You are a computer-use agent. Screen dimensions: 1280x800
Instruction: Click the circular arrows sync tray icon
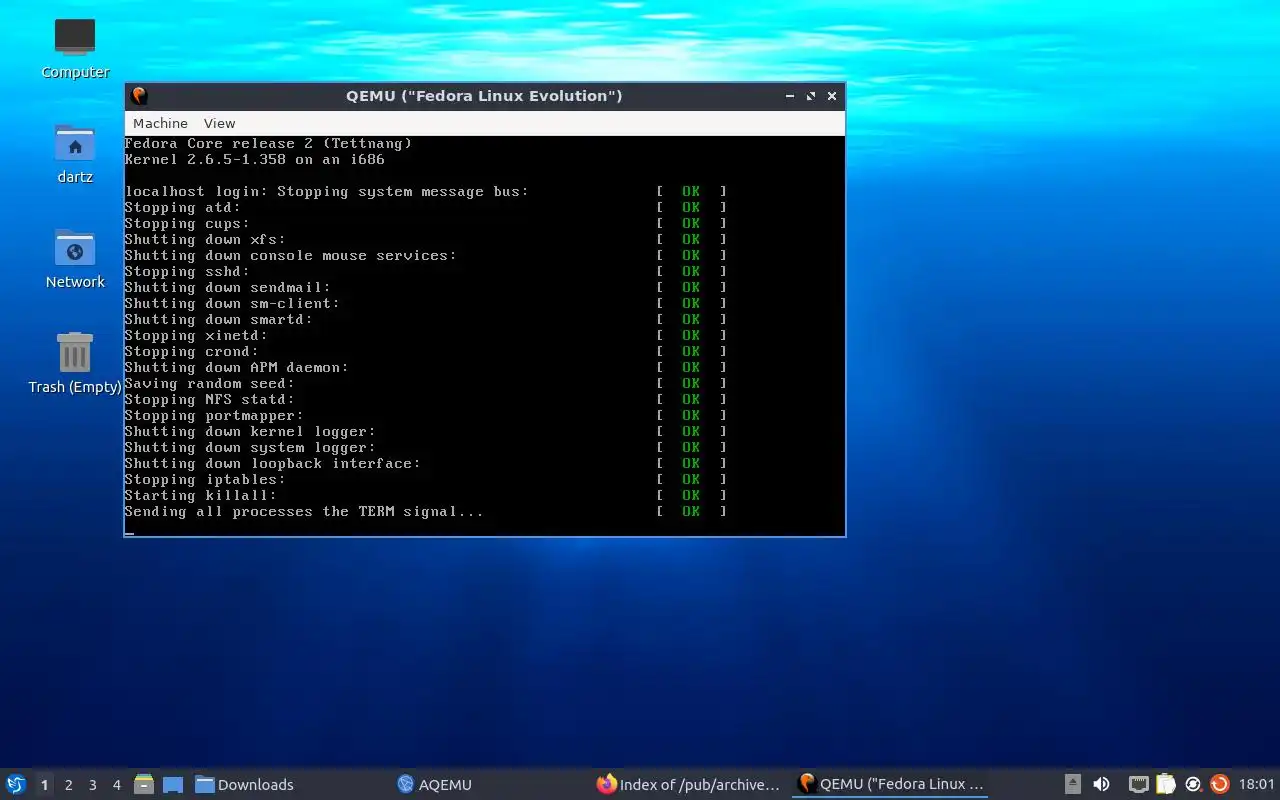(1192, 784)
